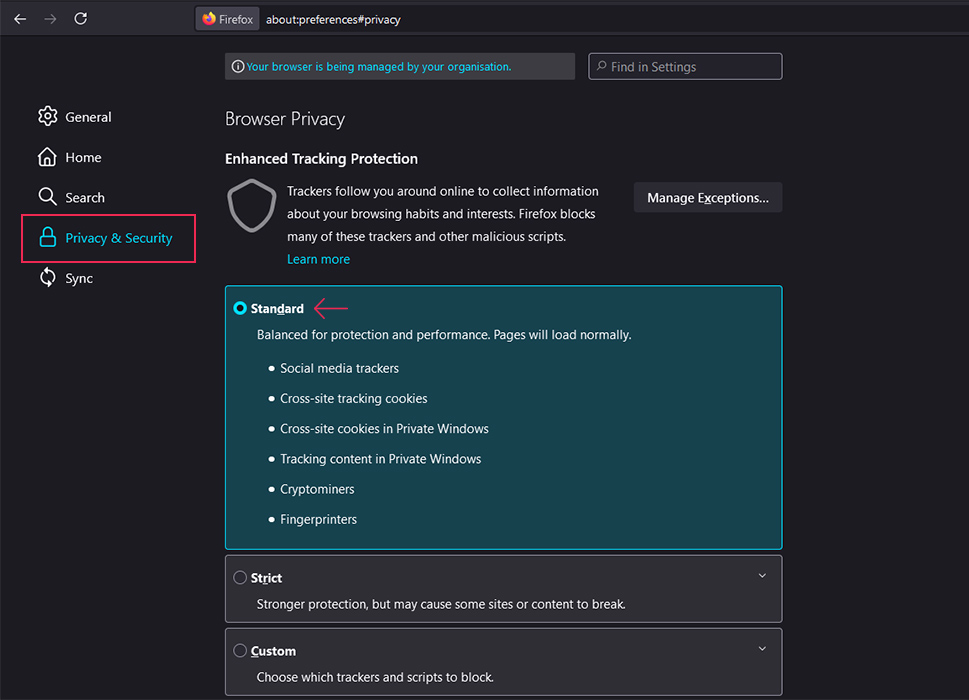Click the Sync arrows icon
Image resolution: width=969 pixels, height=700 pixels.
coord(47,278)
